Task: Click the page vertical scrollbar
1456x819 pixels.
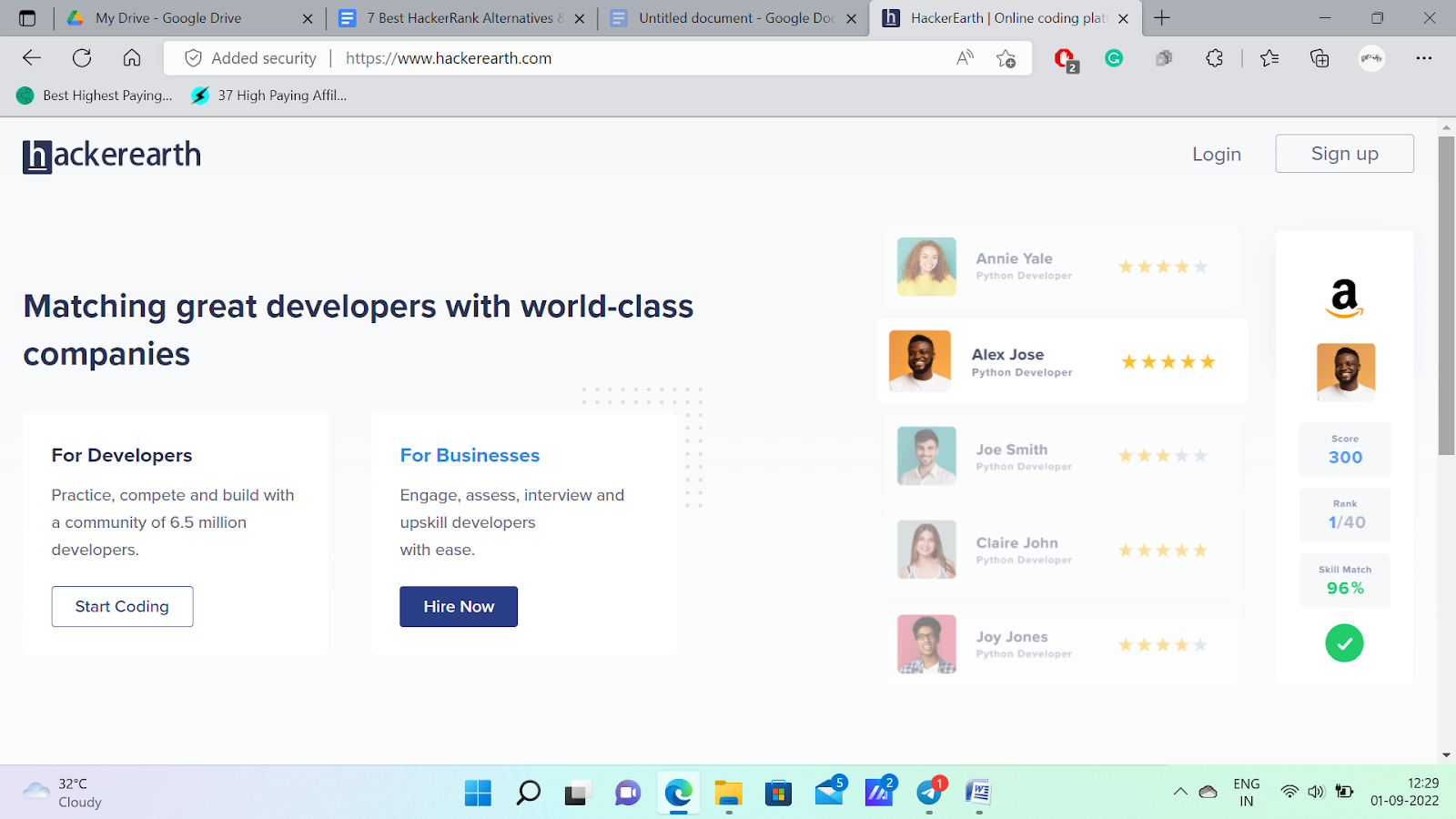Action: [1446, 296]
